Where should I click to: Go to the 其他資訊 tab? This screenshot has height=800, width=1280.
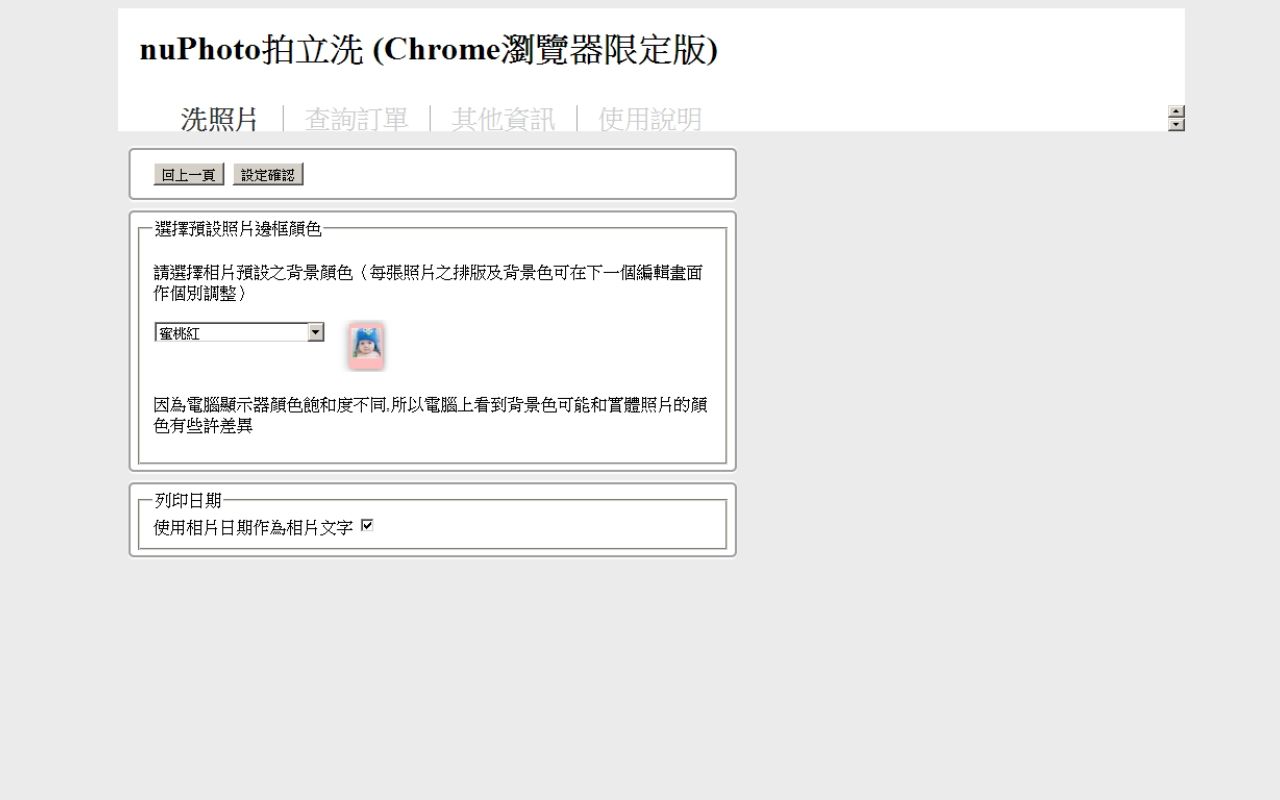503,119
